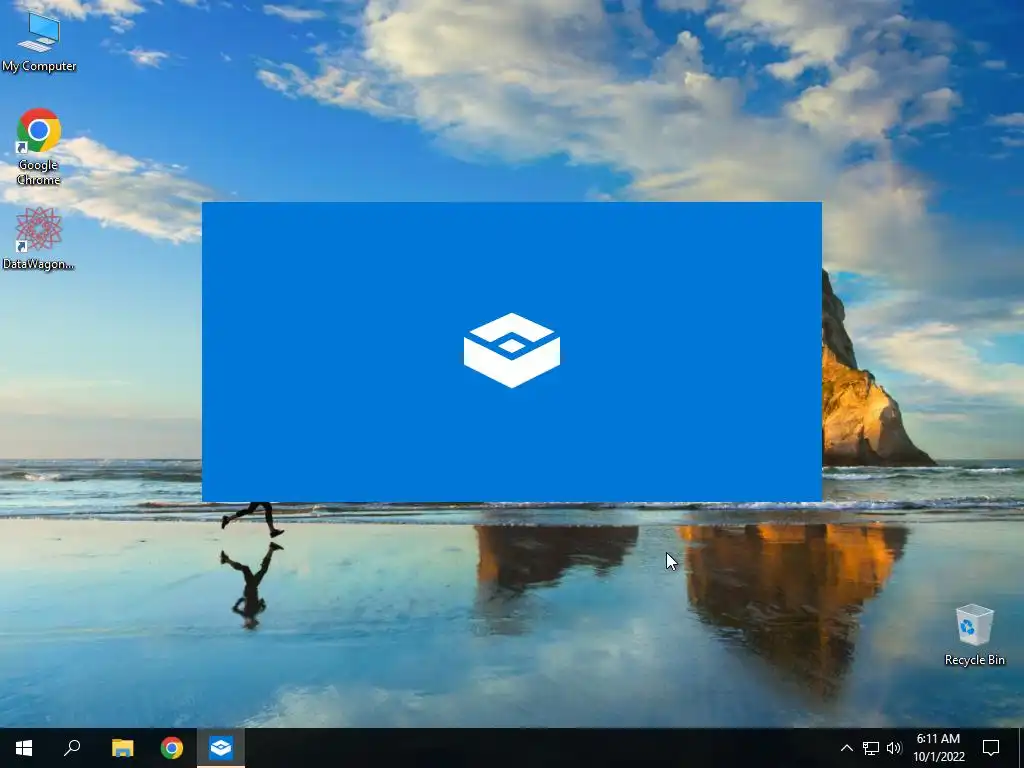This screenshot has height=768, width=1024.
Task: Open the clock showing 6:11 AM
Action: pos(938,748)
